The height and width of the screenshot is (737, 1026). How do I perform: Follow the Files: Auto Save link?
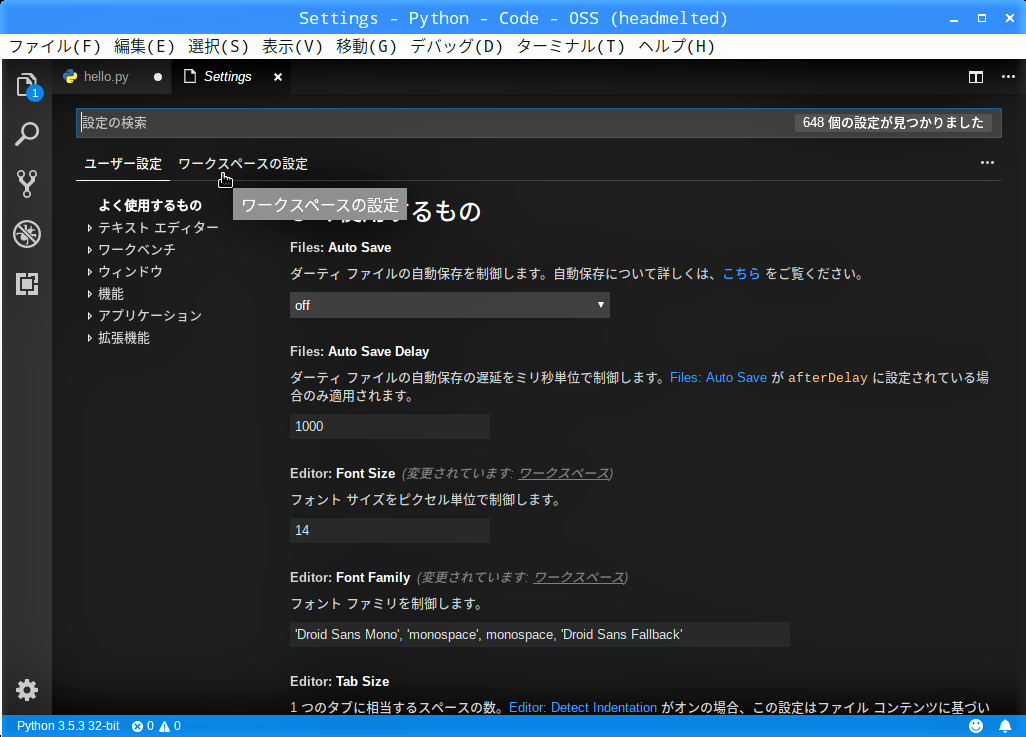[x=718, y=378]
